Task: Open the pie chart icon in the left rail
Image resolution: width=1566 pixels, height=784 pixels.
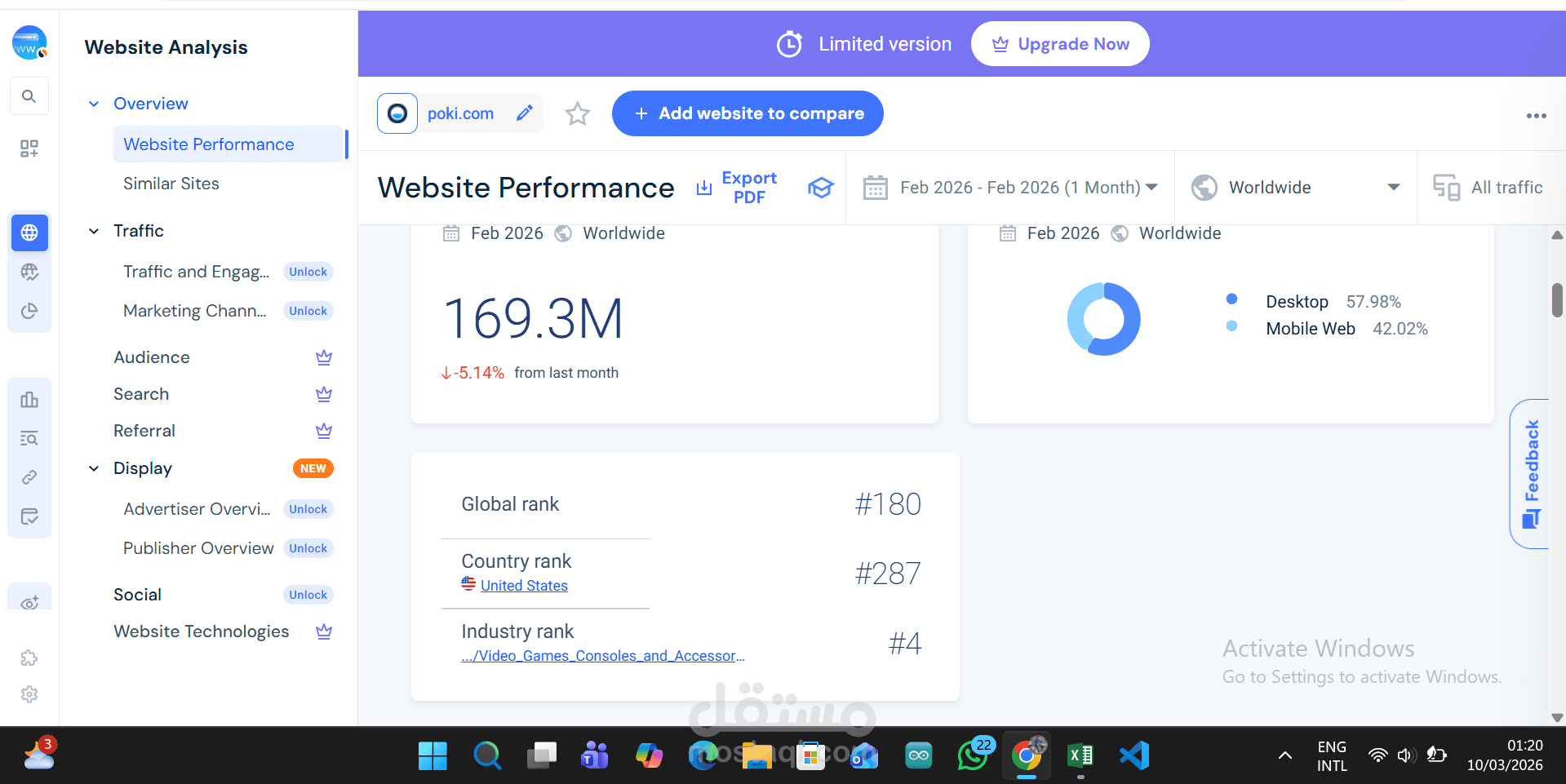Action: point(29,311)
